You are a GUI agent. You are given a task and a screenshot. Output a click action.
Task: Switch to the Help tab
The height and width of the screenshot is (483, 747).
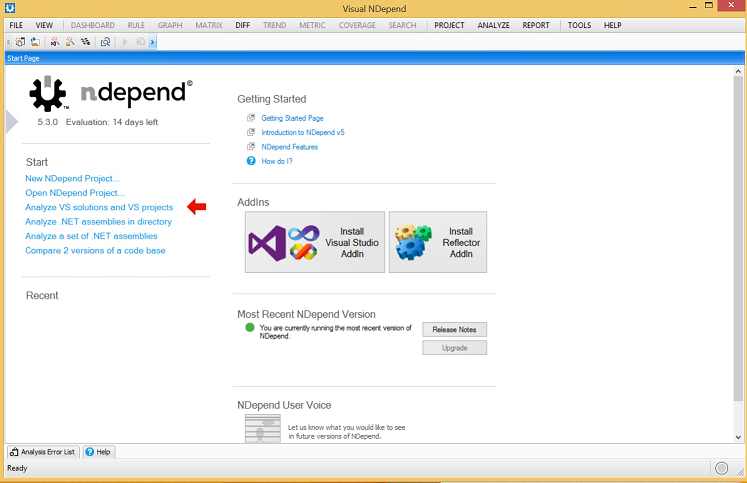[x=98, y=452]
